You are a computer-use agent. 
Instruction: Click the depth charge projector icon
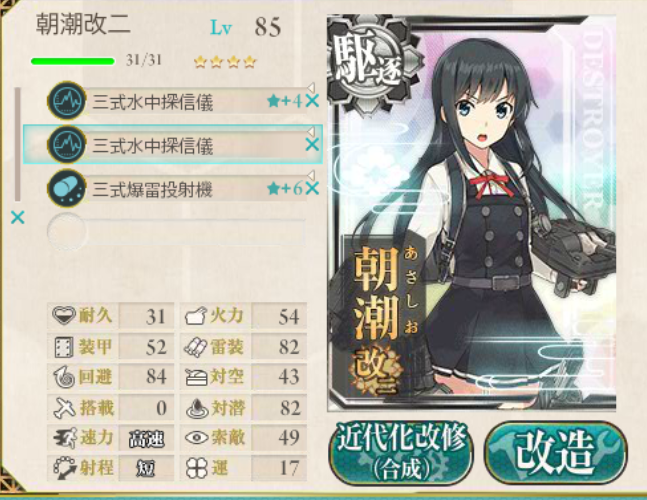66,189
